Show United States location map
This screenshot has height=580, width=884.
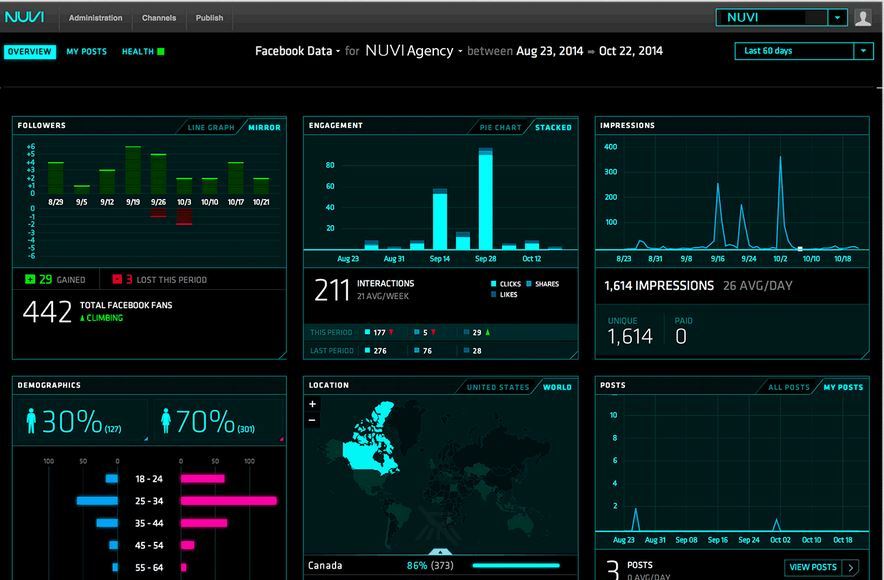pyautogui.click(x=498, y=387)
